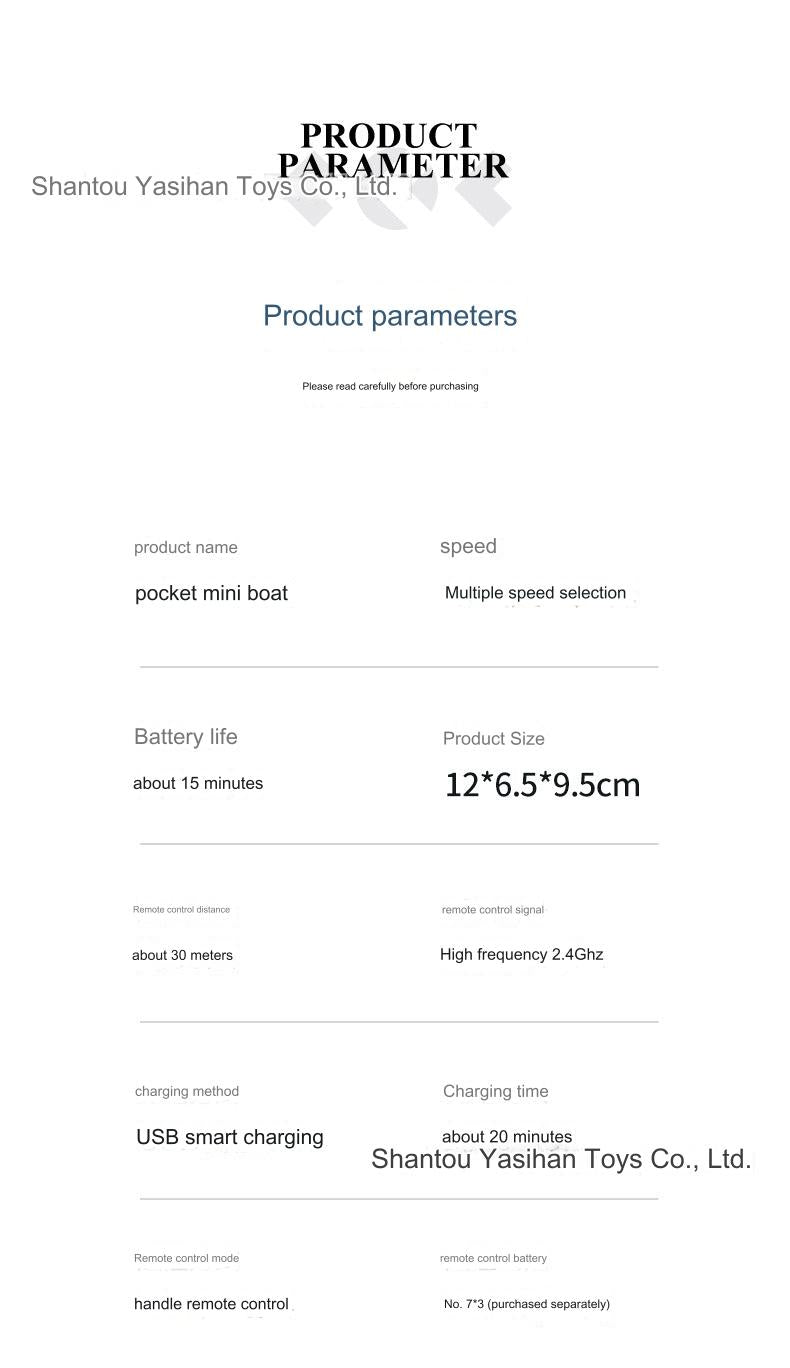Click the 'pocket mini boat' value
Image resolution: width=790 pixels, height=1368 pixels.
coord(211,593)
